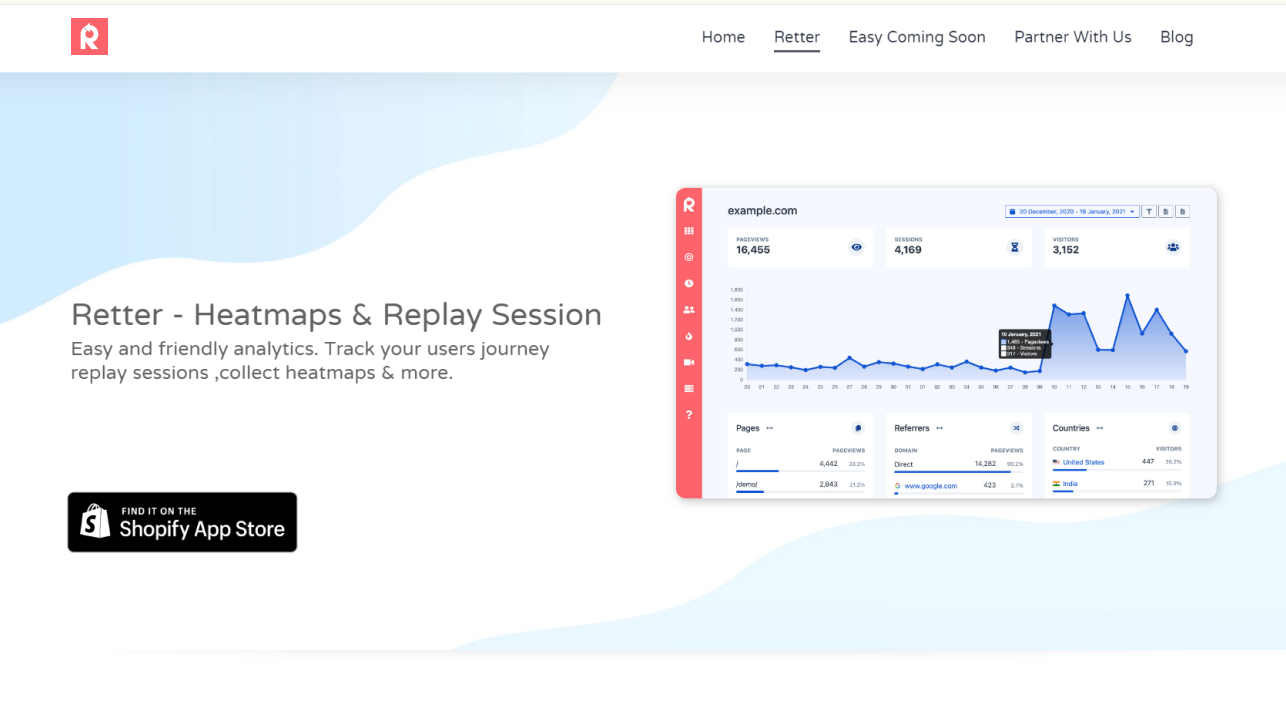Click the first document export icon
This screenshot has height=704, width=1286.
coord(1166,212)
